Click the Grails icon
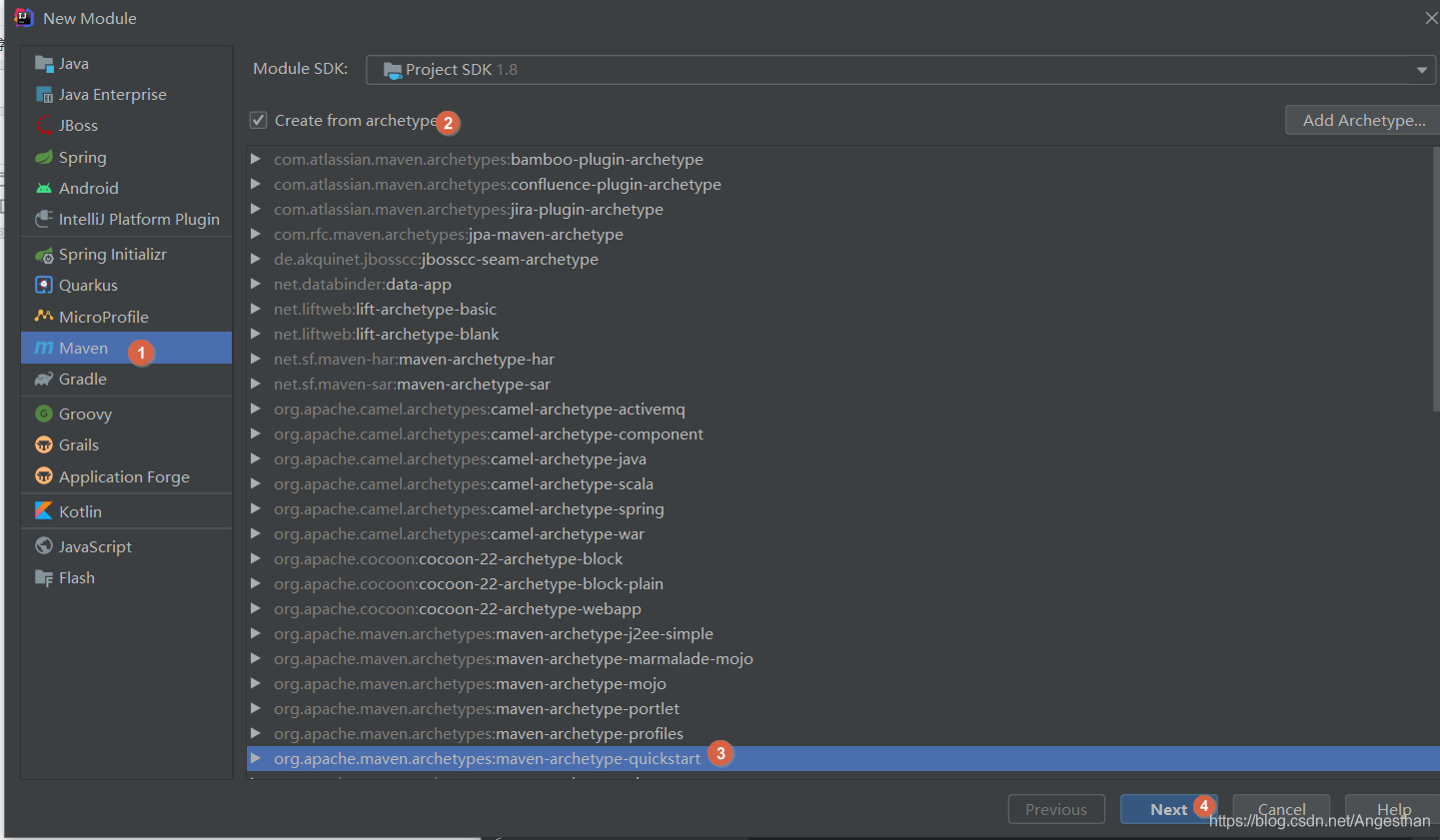The width and height of the screenshot is (1440, 840). coord(44,444)
